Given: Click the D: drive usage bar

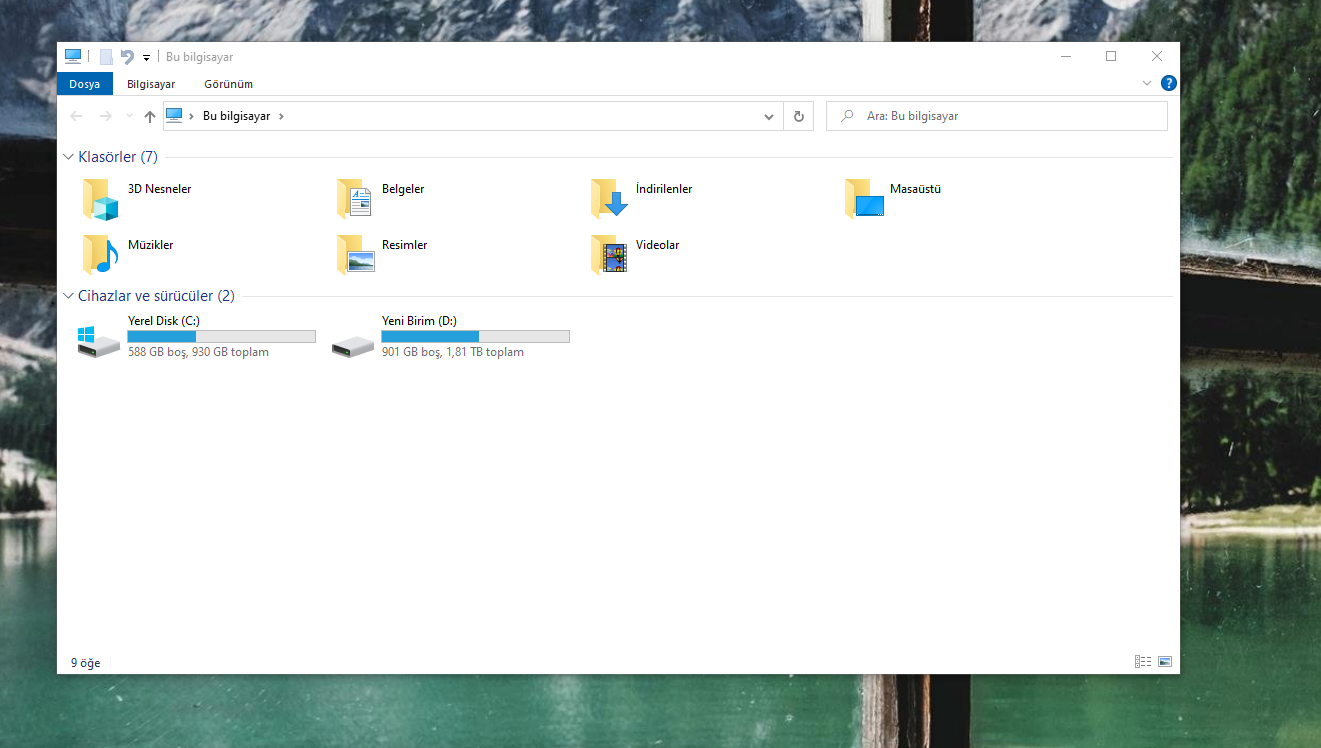Looking at the screenshot, I should 476,336.
